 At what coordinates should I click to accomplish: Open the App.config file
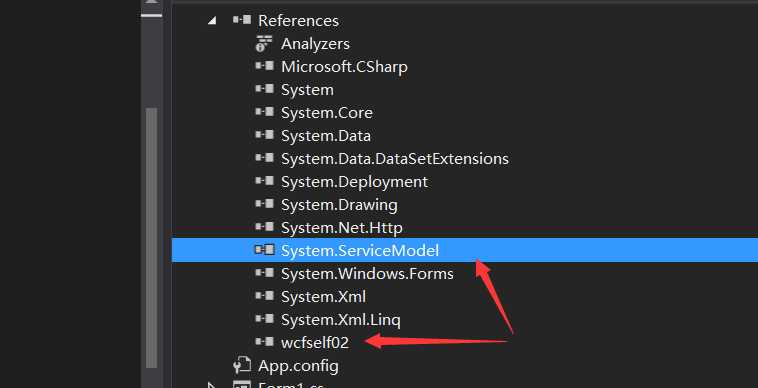[298, 366]
